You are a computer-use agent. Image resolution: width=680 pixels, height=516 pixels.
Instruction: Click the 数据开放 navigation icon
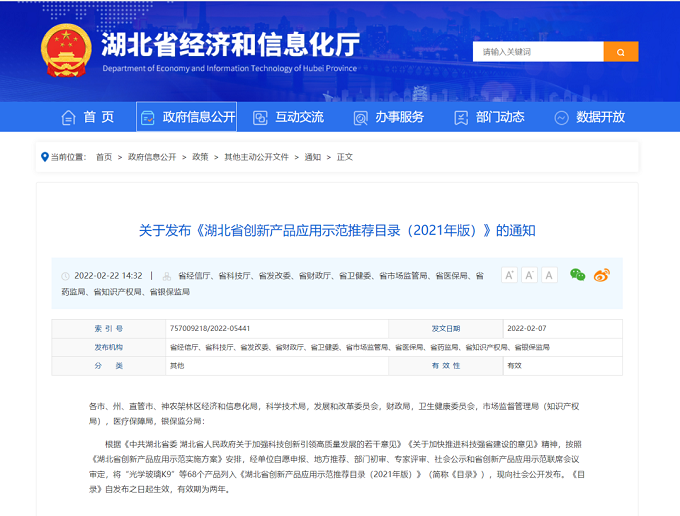[x=561, y=117]
